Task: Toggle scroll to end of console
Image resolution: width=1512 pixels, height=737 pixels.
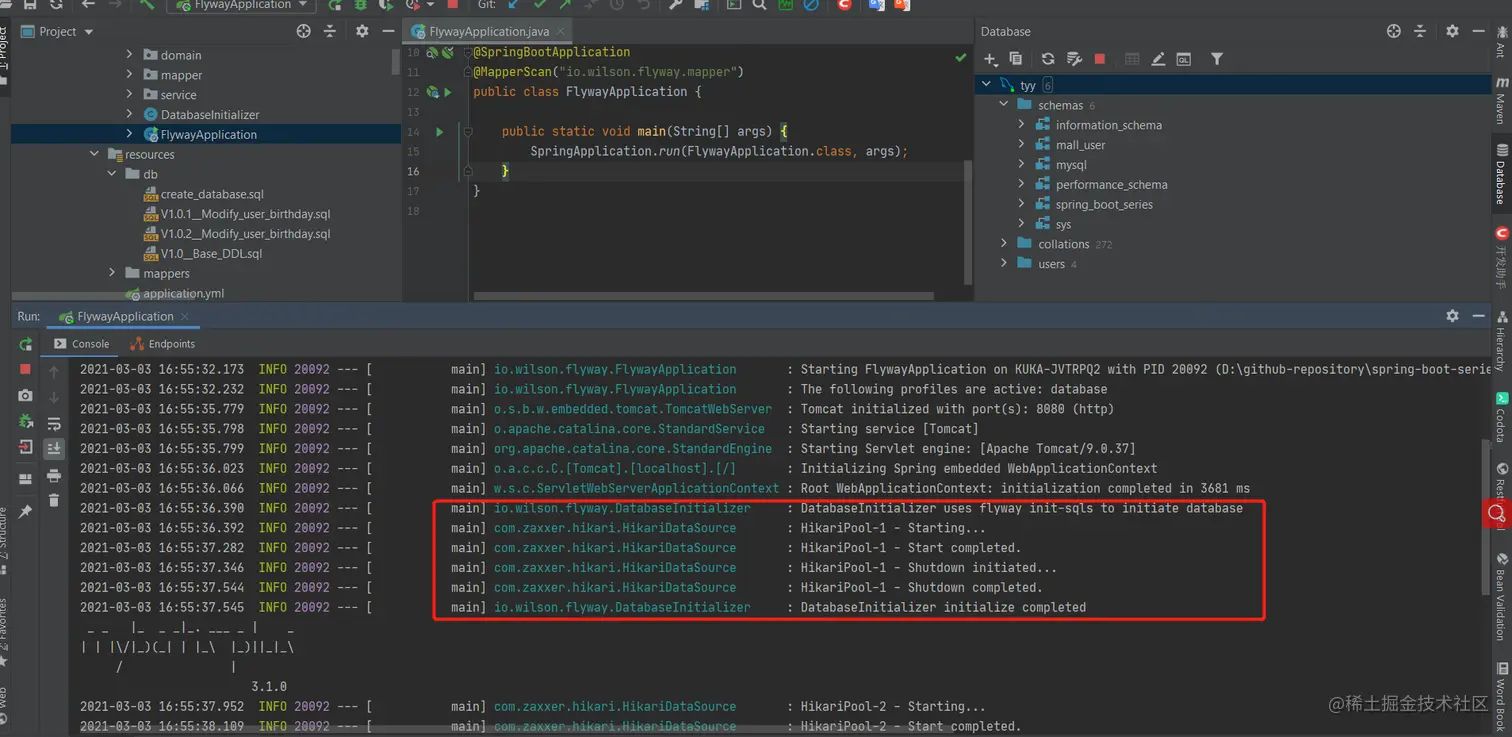Action: click(54, 449)
